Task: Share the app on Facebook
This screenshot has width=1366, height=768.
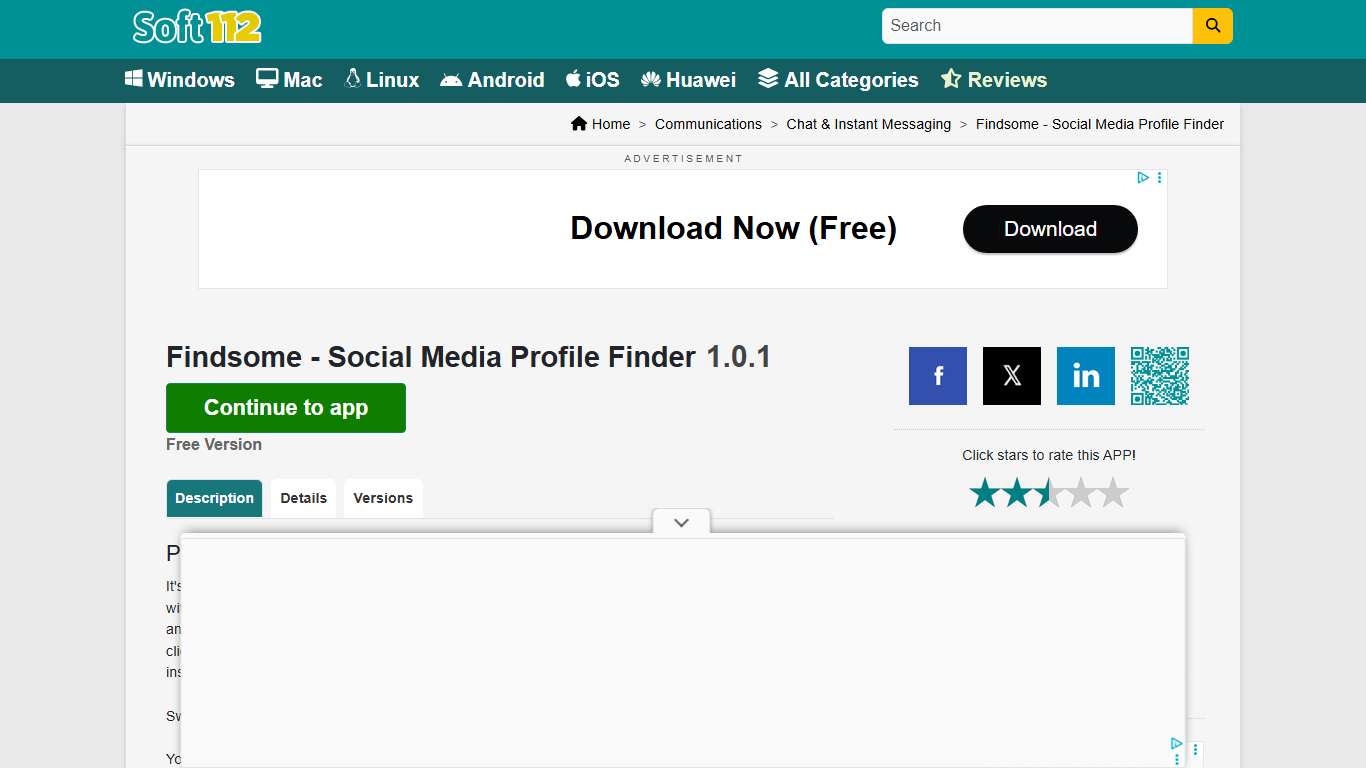Action: [937, 376]
